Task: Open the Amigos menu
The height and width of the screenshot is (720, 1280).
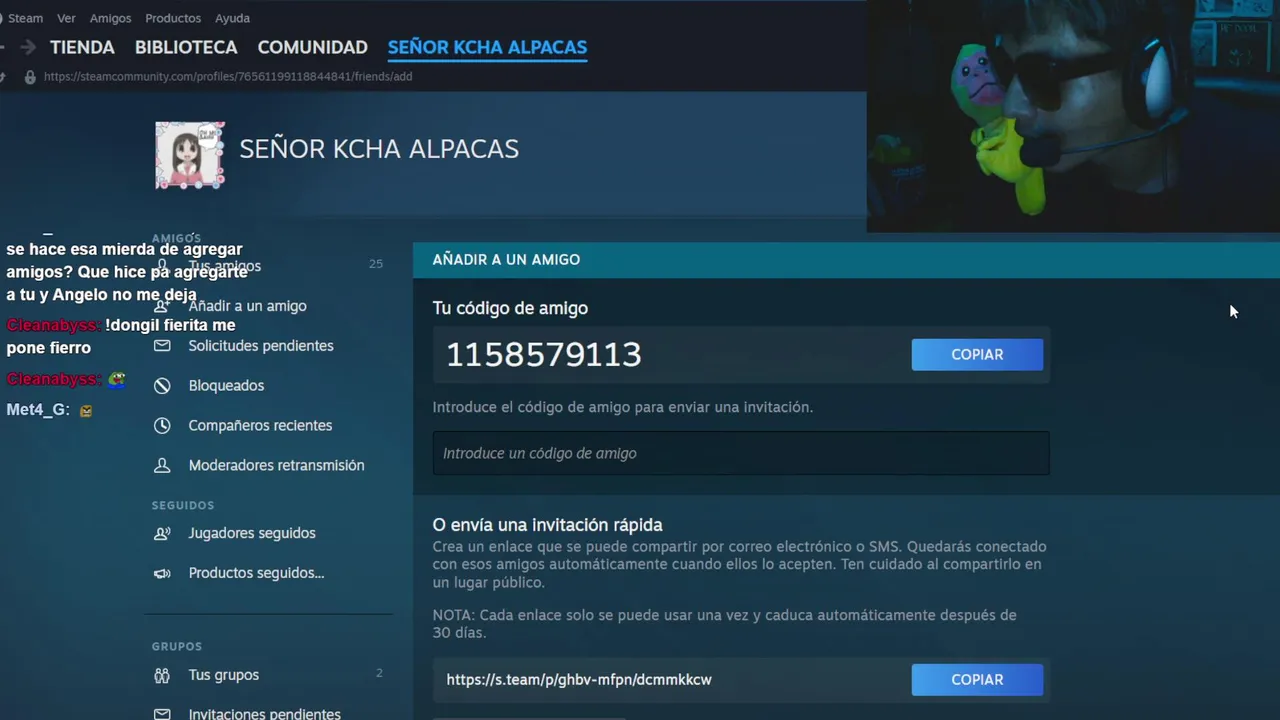Action: coord(110,18)
